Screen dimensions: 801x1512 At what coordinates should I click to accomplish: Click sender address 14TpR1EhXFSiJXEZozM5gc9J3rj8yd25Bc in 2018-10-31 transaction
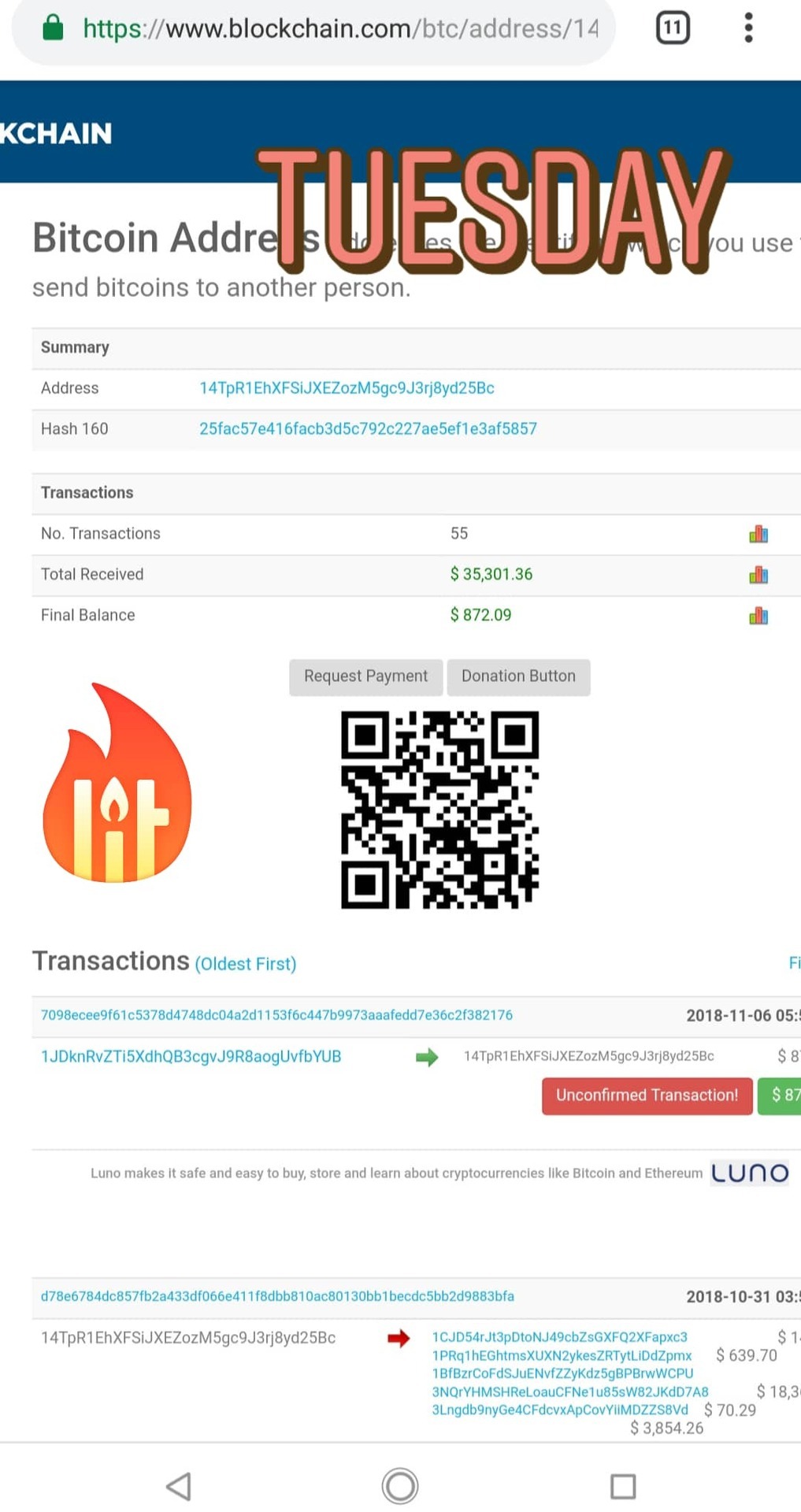coord(188,1338)
